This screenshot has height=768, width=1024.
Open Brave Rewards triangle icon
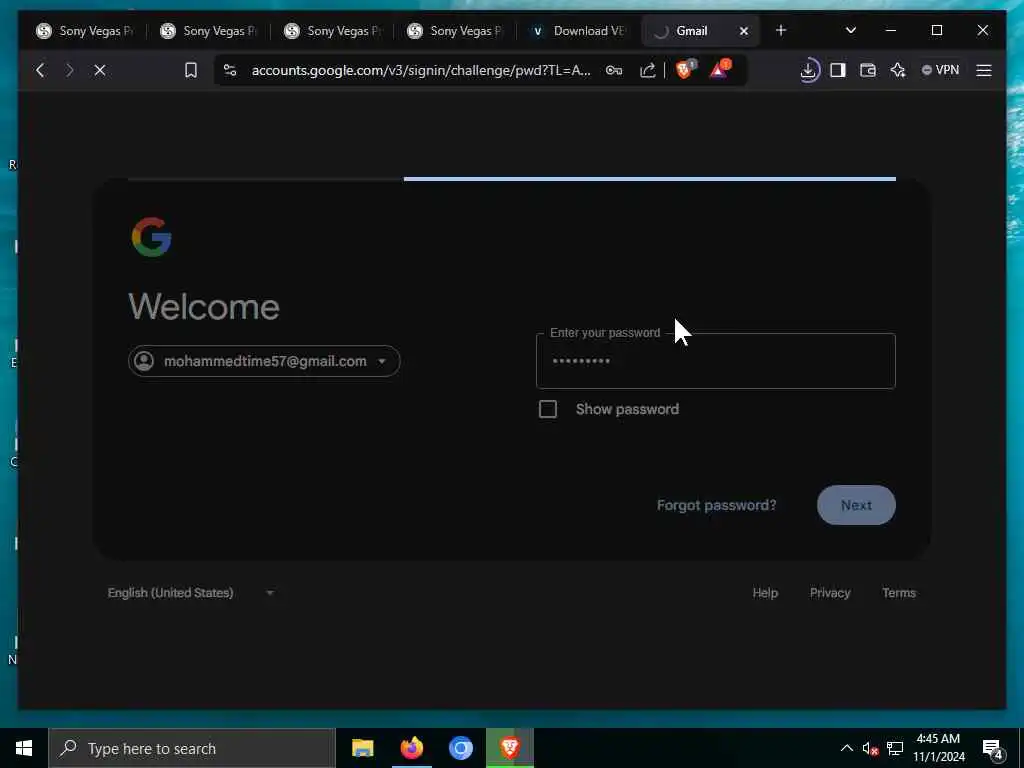click(x=720, y=69)
